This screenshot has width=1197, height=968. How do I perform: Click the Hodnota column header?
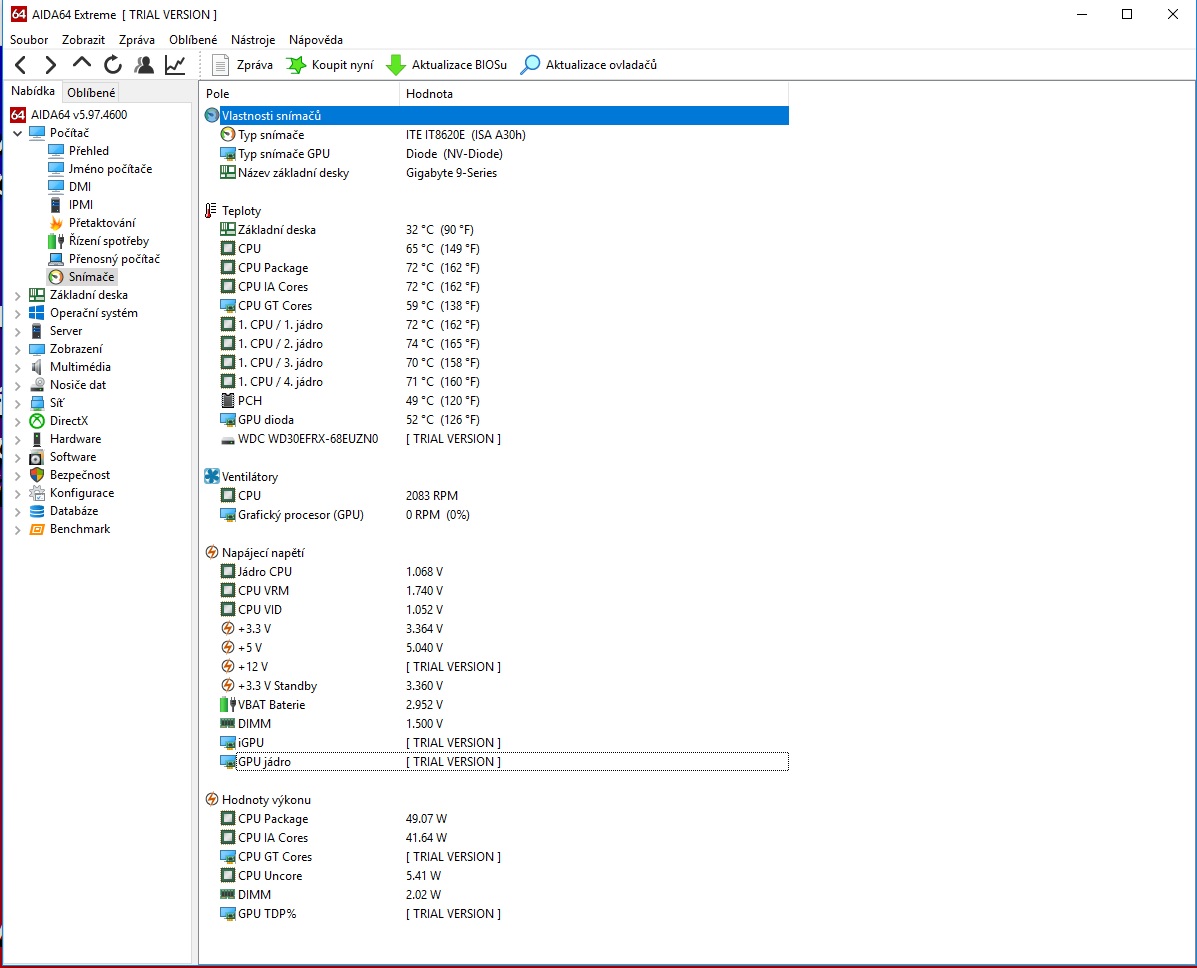594,94
